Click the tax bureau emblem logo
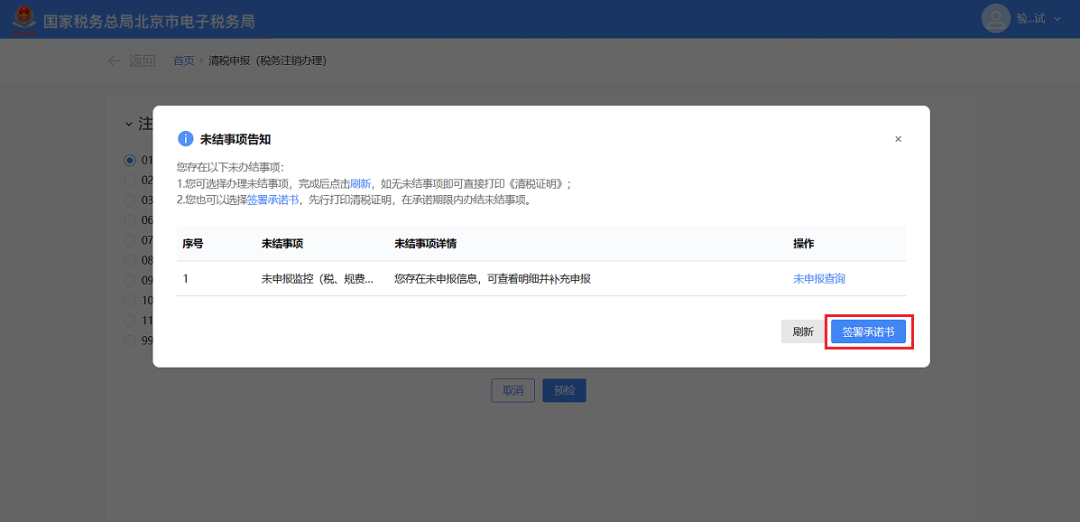The height and width of the screenshot is (522, 1080). [x=23, y=19]
